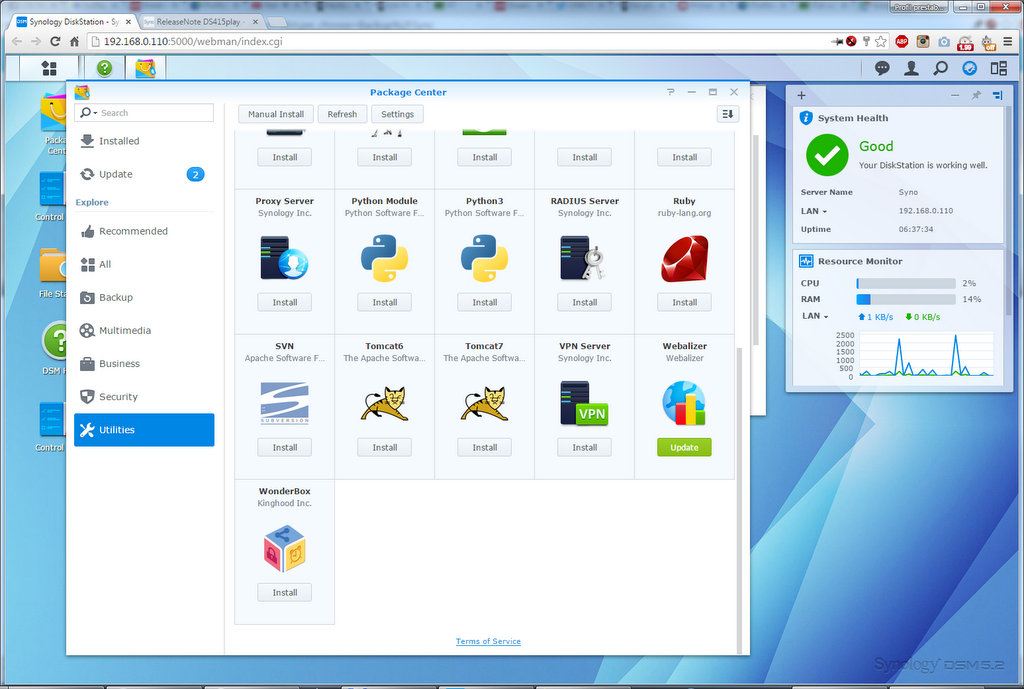Screen dimensions: 1024x689
Task: Select the Business category
Action: (x=144, y=364)
